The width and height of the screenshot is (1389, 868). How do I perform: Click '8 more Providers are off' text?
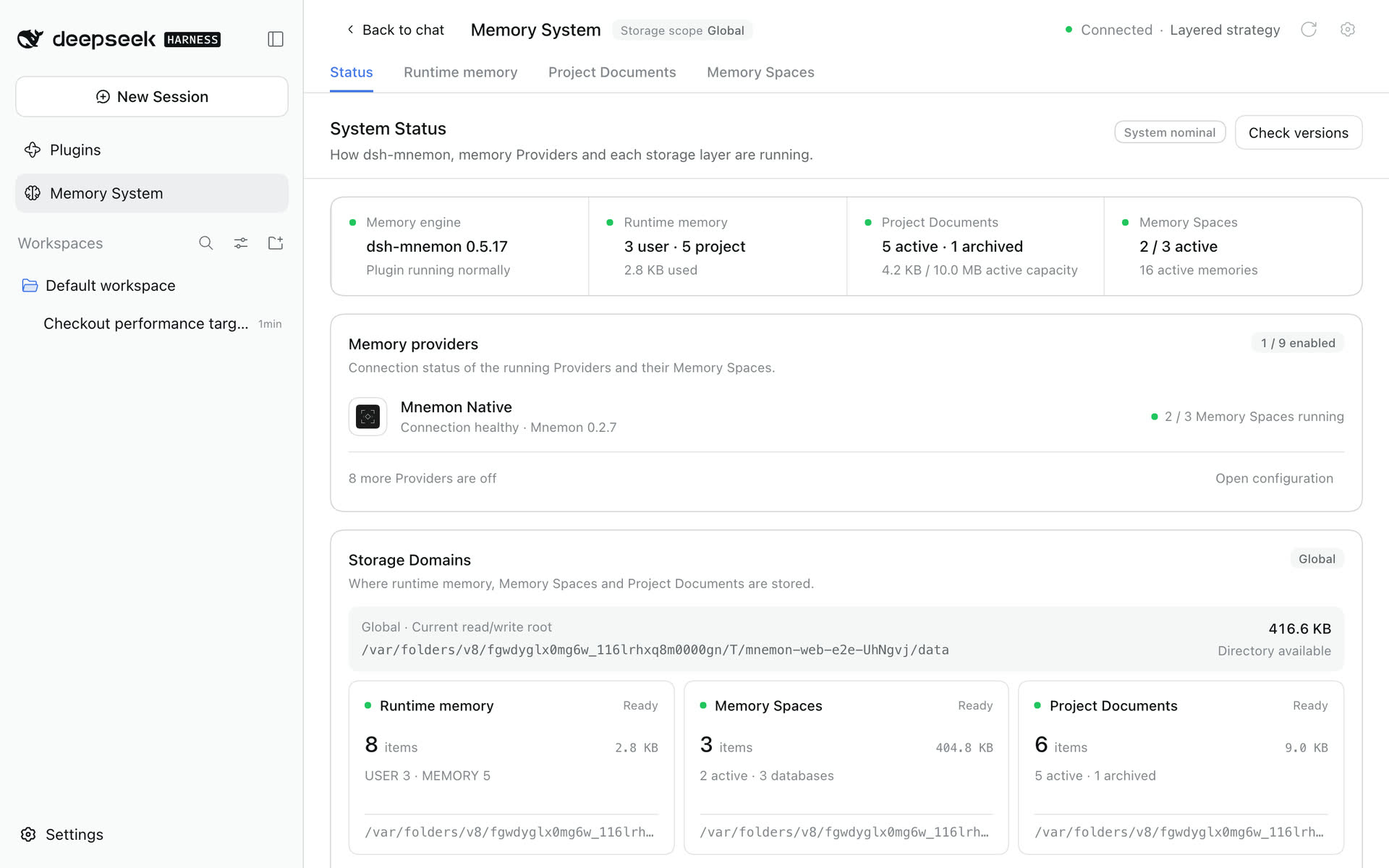click(x=422, y=478)
